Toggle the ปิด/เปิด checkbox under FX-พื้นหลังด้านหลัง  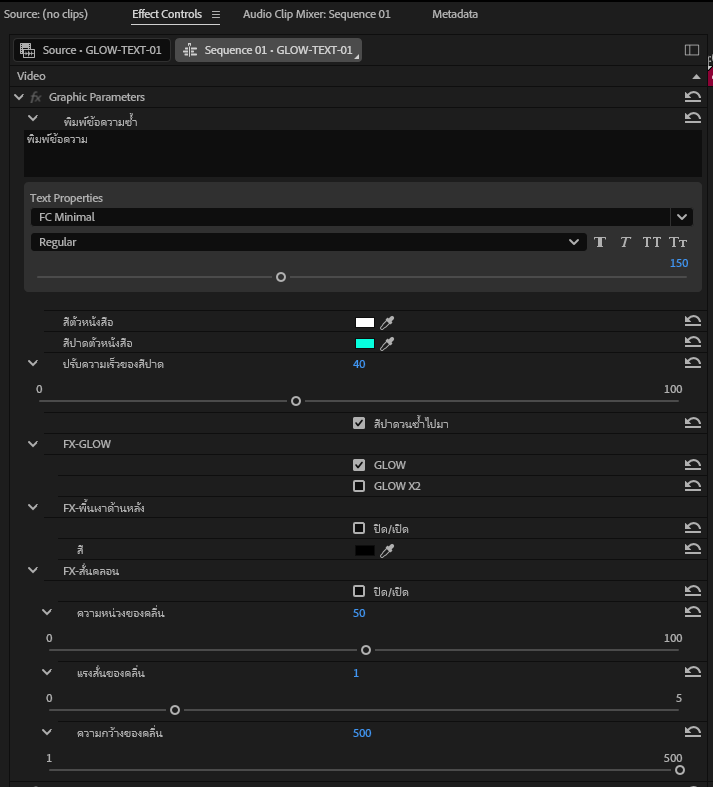click(x=359, y=528)
